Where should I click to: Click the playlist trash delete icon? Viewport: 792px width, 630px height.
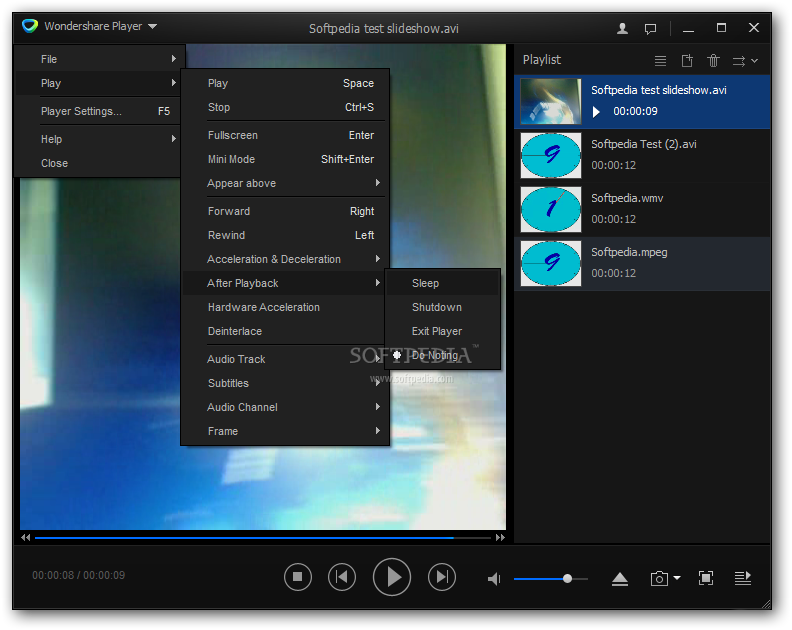[713, 61]
